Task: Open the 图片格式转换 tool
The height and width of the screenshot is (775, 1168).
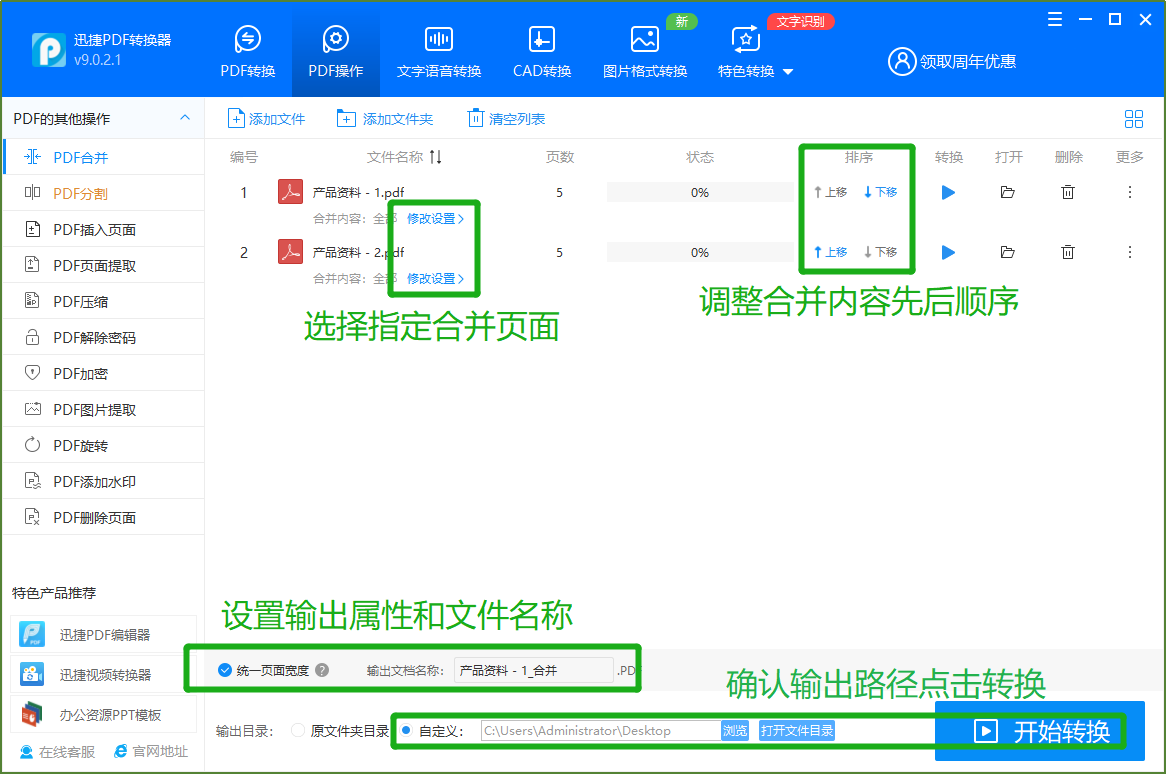Action: 644,40
